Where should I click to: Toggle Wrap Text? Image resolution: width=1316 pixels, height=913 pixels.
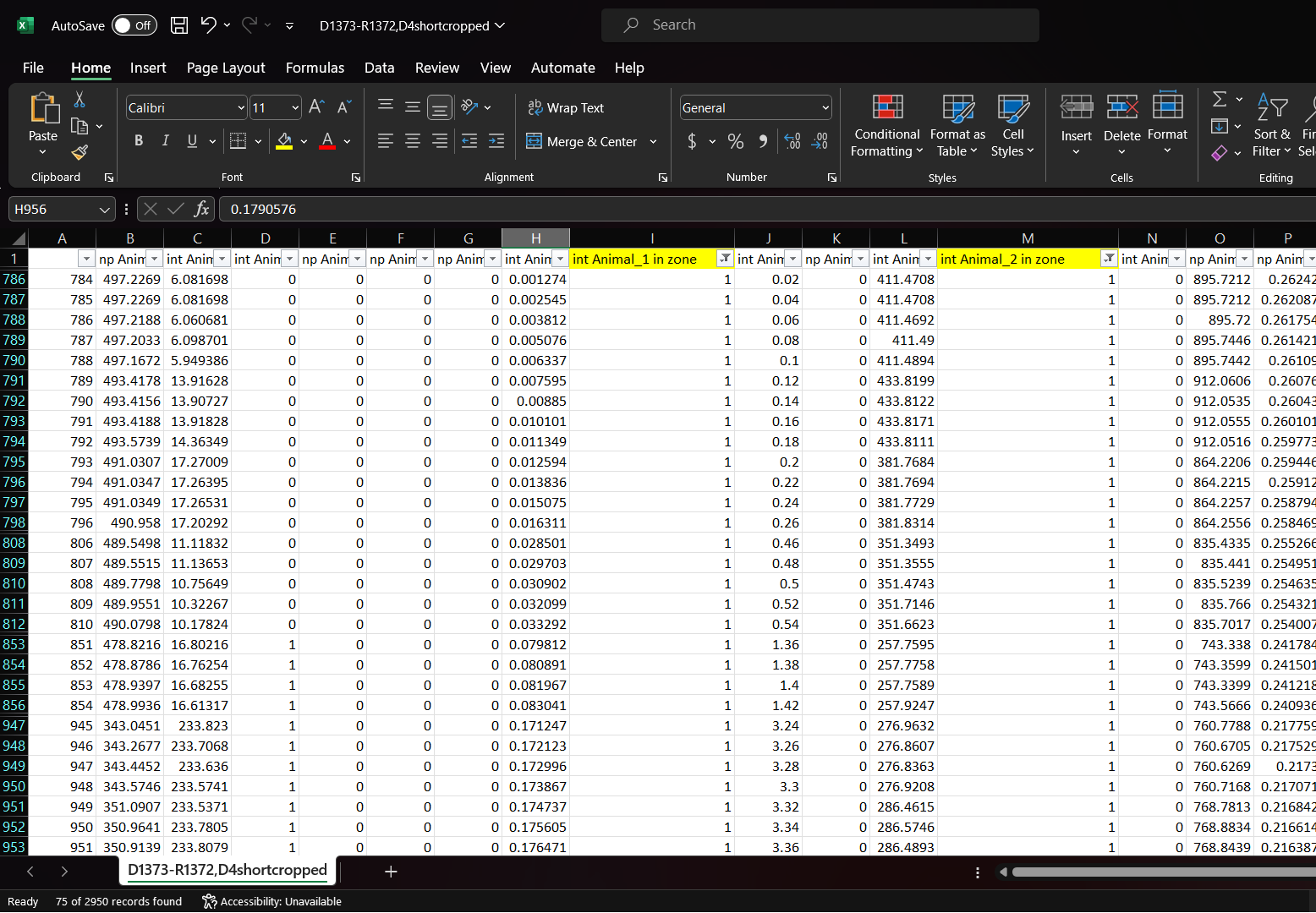point(566,107)
